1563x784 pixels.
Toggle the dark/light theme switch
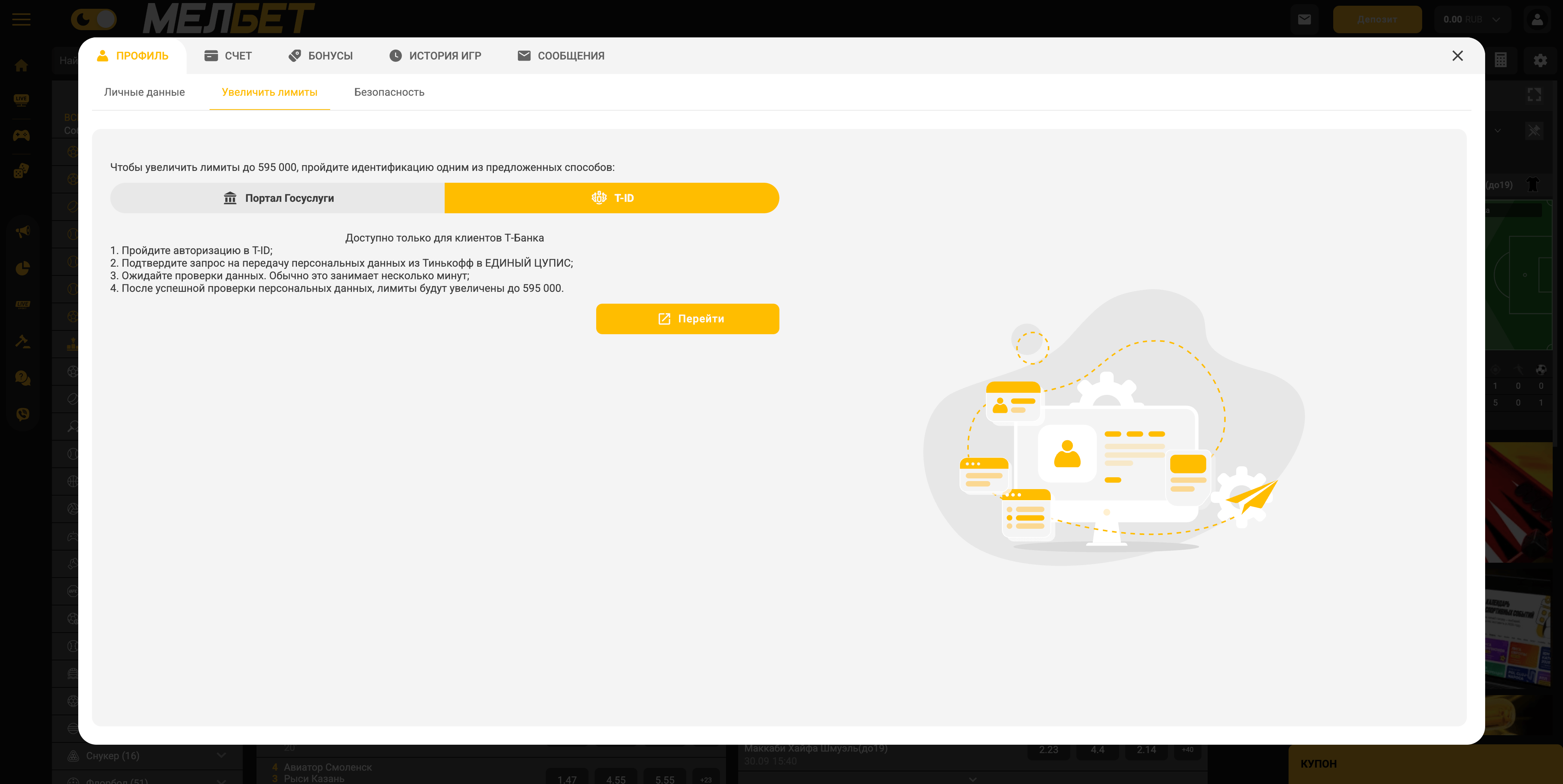point(94,19)
